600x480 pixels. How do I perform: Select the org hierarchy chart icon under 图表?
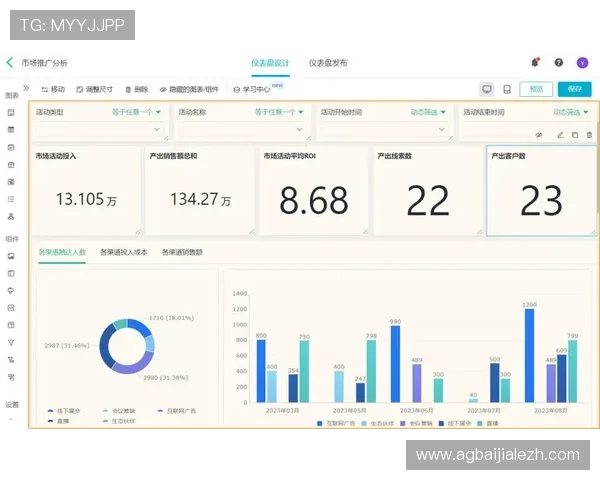[11, 217]
